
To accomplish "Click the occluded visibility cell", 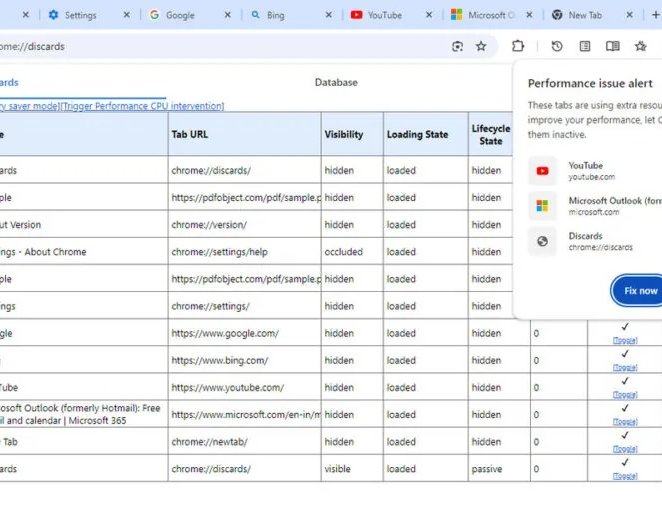I will [352, 252].
